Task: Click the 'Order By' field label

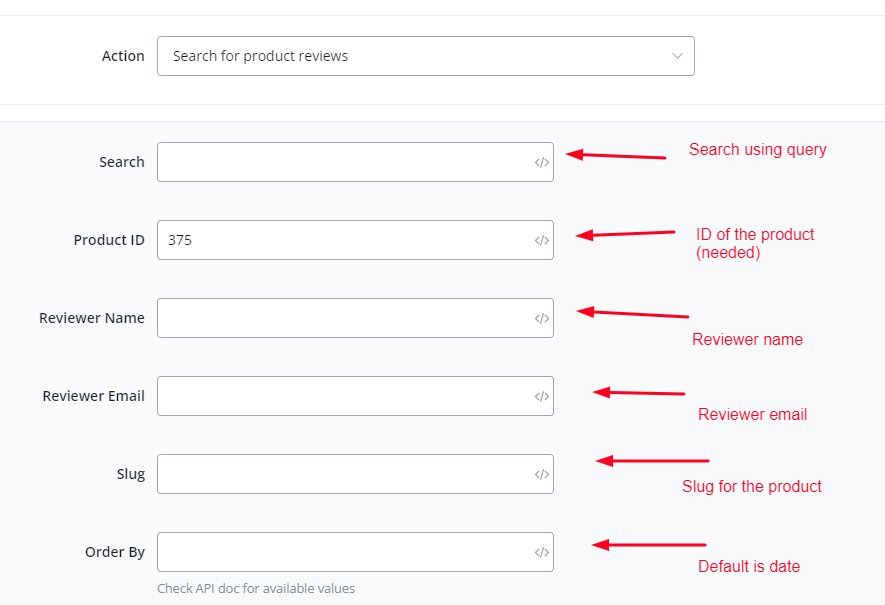Action: click(115, 552)
